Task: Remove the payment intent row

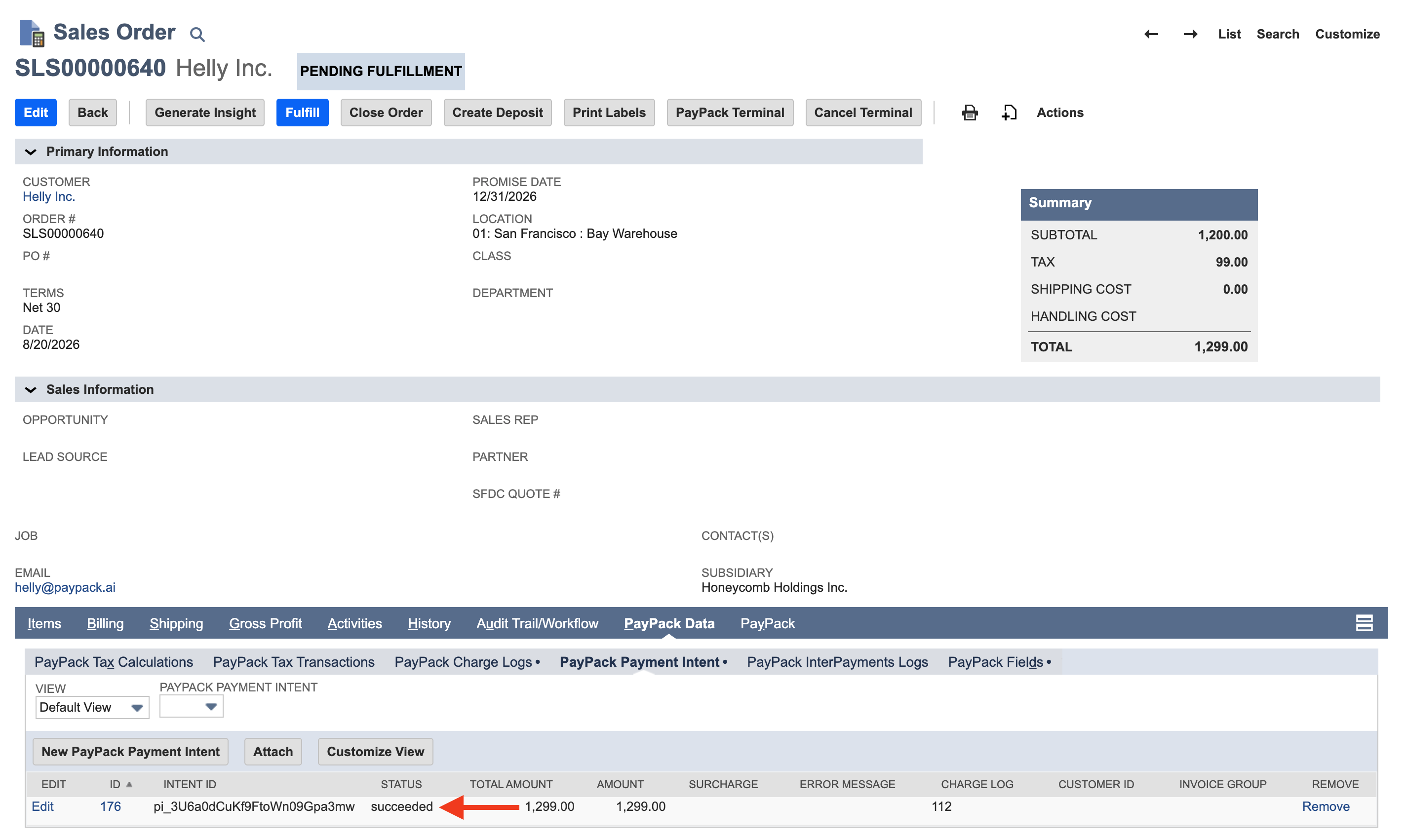Action: pos(1326,806)
